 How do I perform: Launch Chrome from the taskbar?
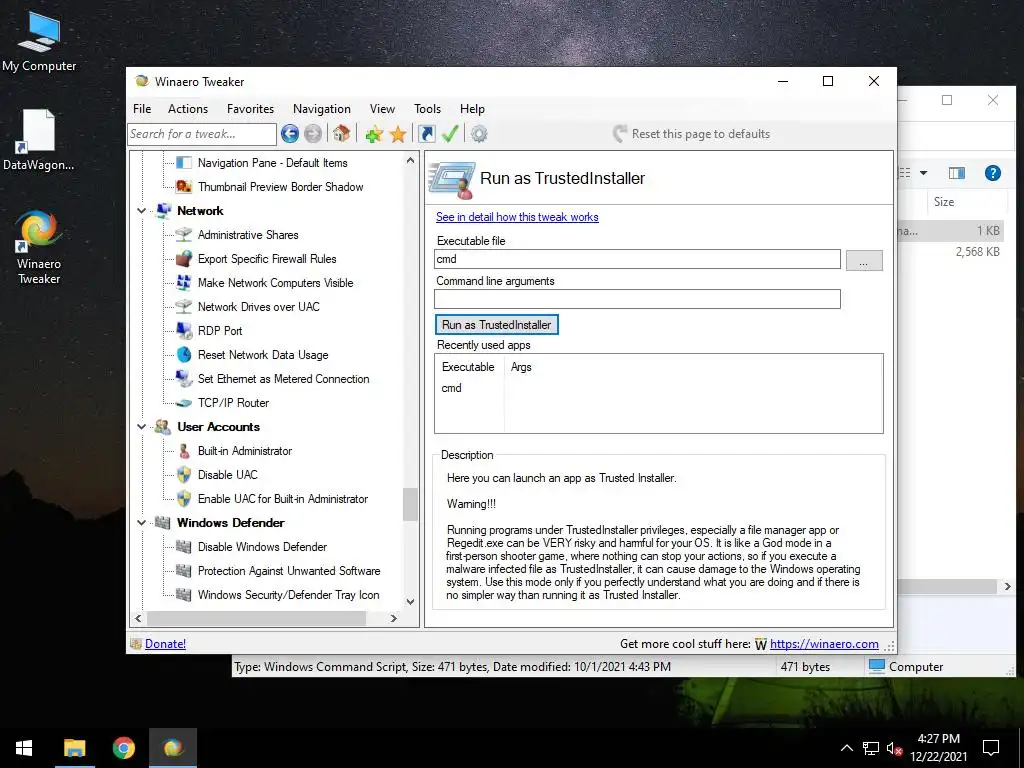(x=123, y=748)
